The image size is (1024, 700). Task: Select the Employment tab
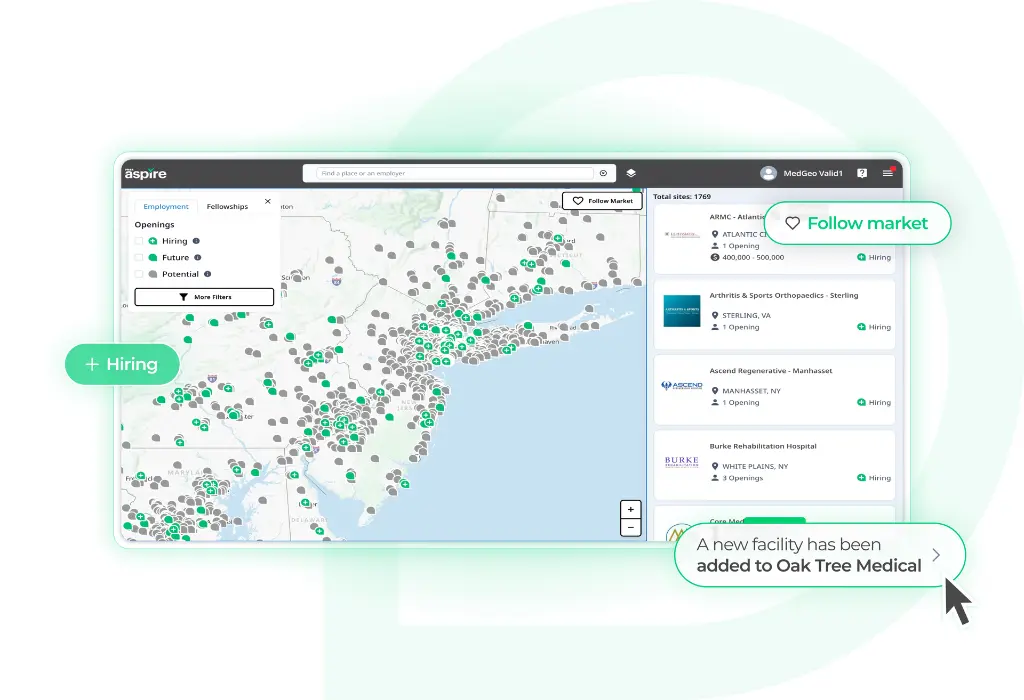(x=166, y=206)
